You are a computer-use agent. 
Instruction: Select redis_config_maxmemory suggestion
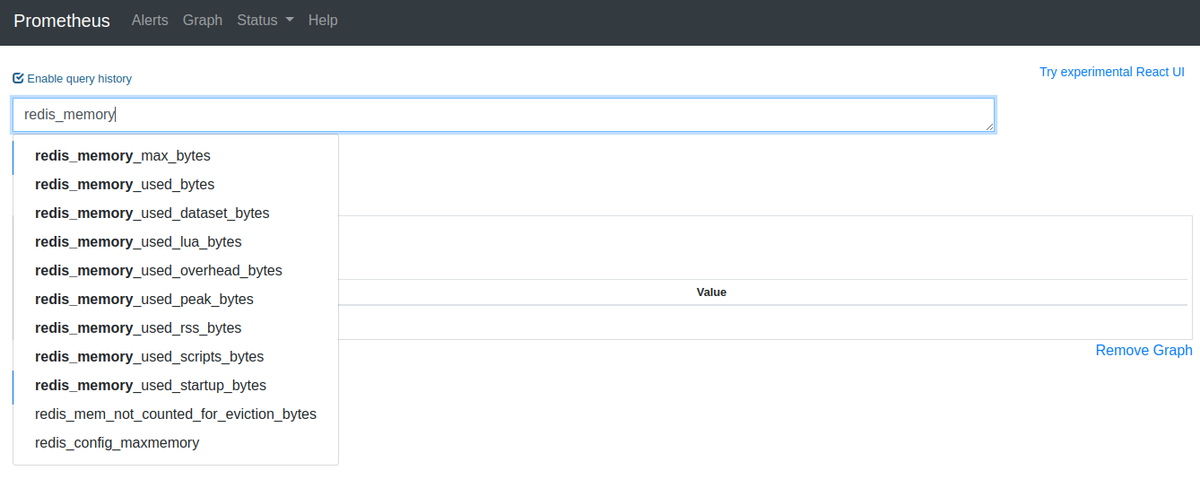pyautogui.click(x=176, y=443)
